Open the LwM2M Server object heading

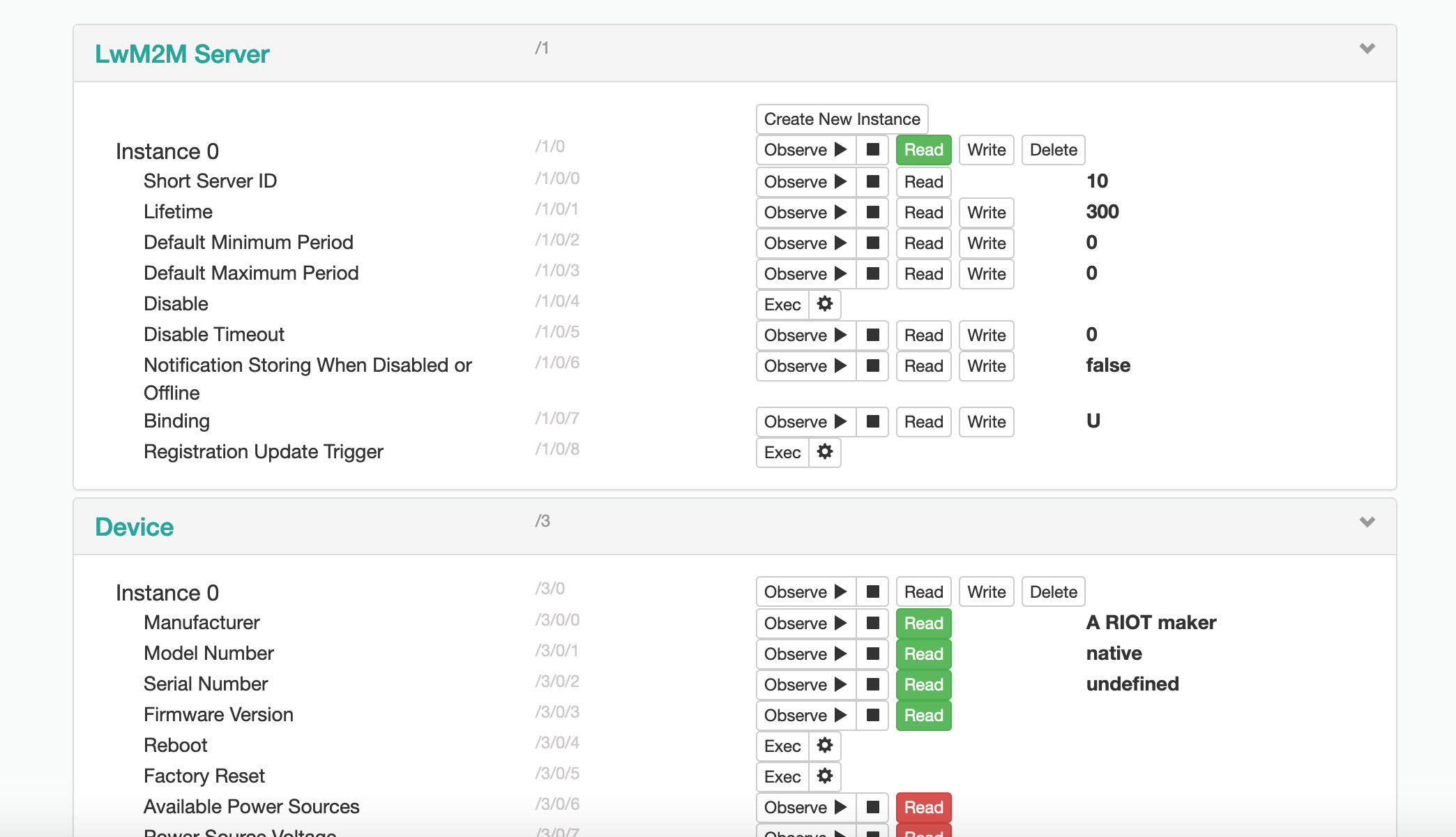[x=182, y=54]
